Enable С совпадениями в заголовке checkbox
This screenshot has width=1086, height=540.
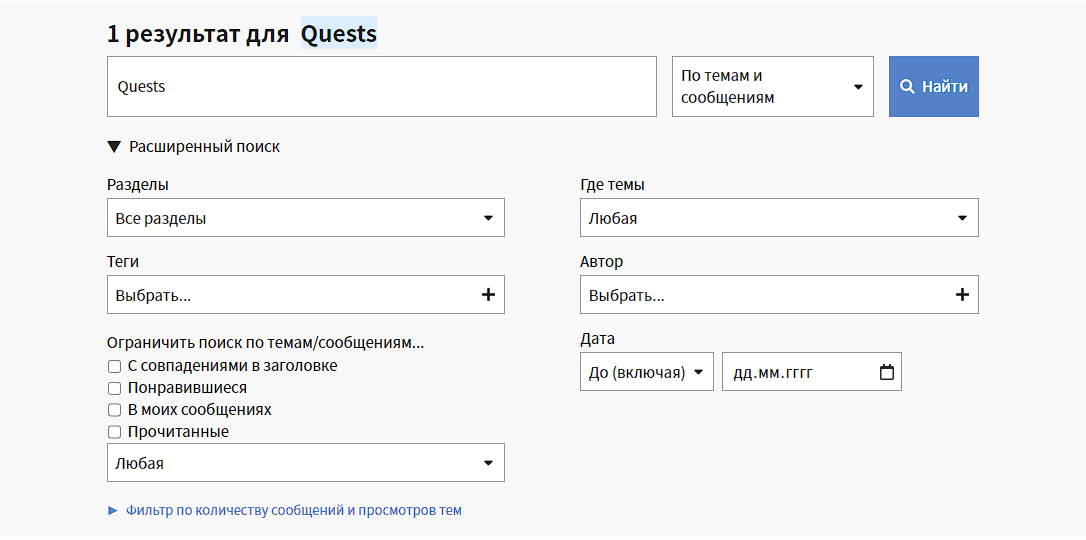[115, 366]
